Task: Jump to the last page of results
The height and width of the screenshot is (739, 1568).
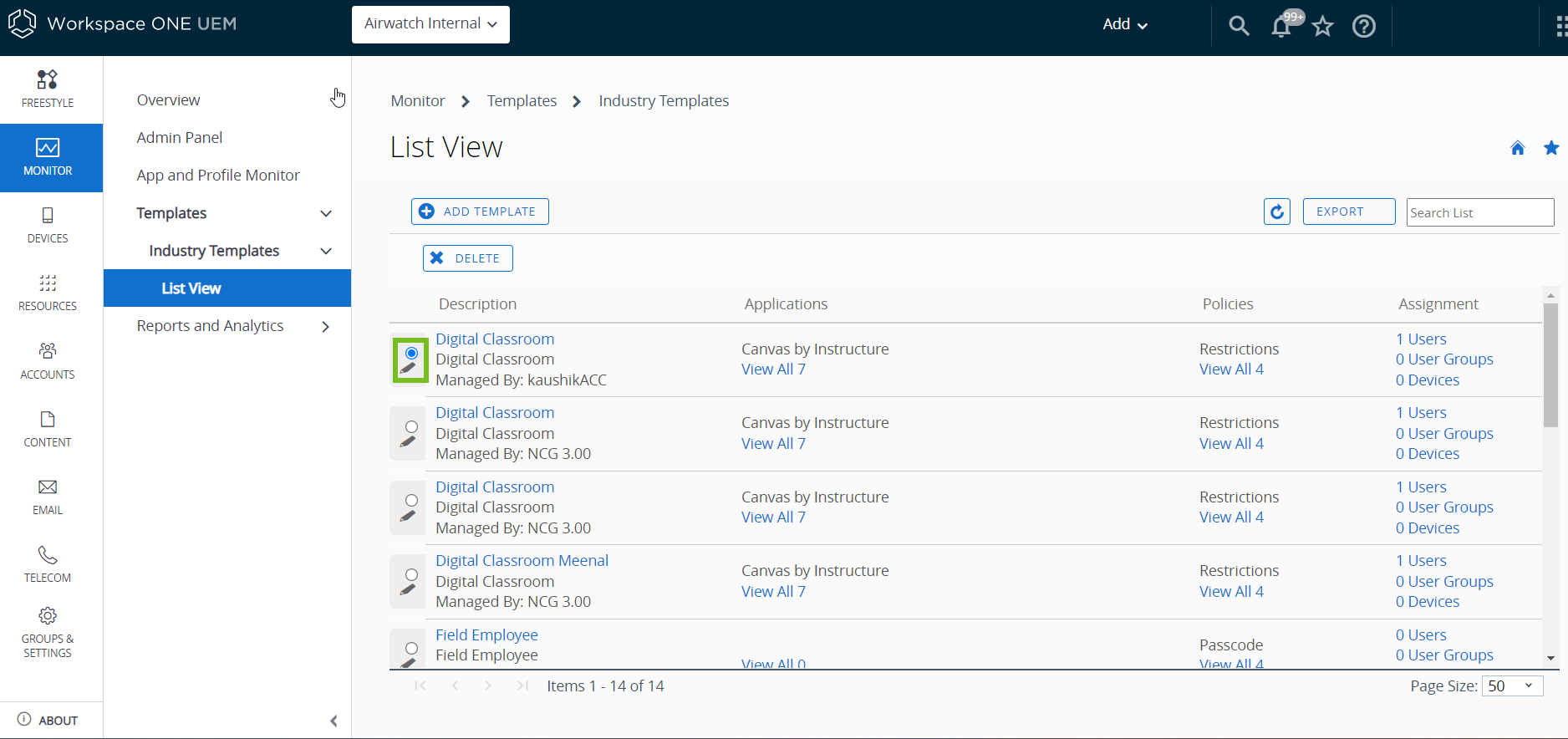Action: tap(522, 685)
